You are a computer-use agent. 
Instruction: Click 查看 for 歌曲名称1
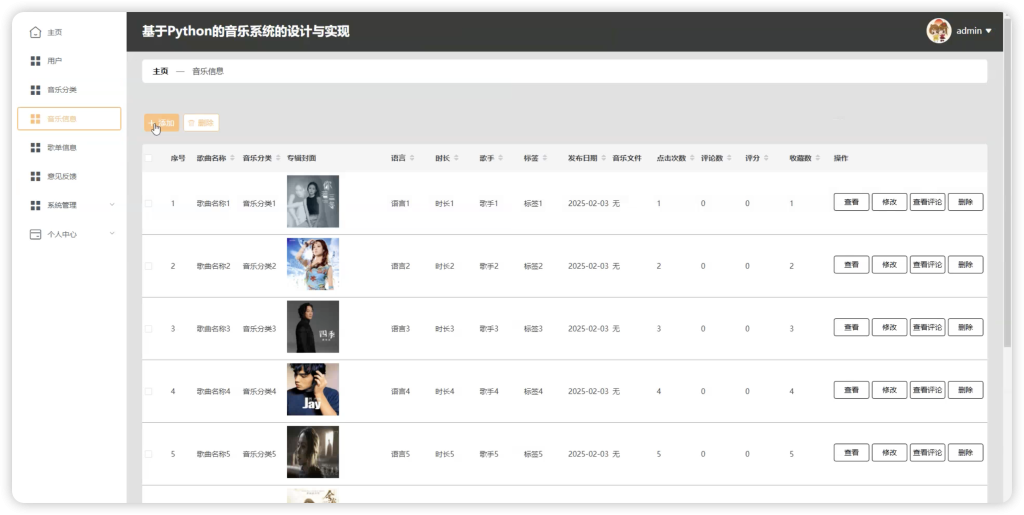pos(851,202)
